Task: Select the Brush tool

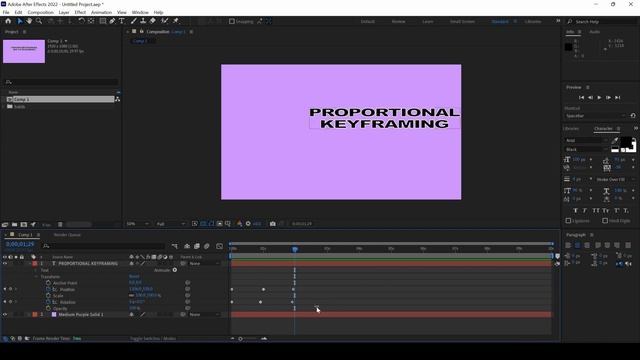Action: click(133, 21)
